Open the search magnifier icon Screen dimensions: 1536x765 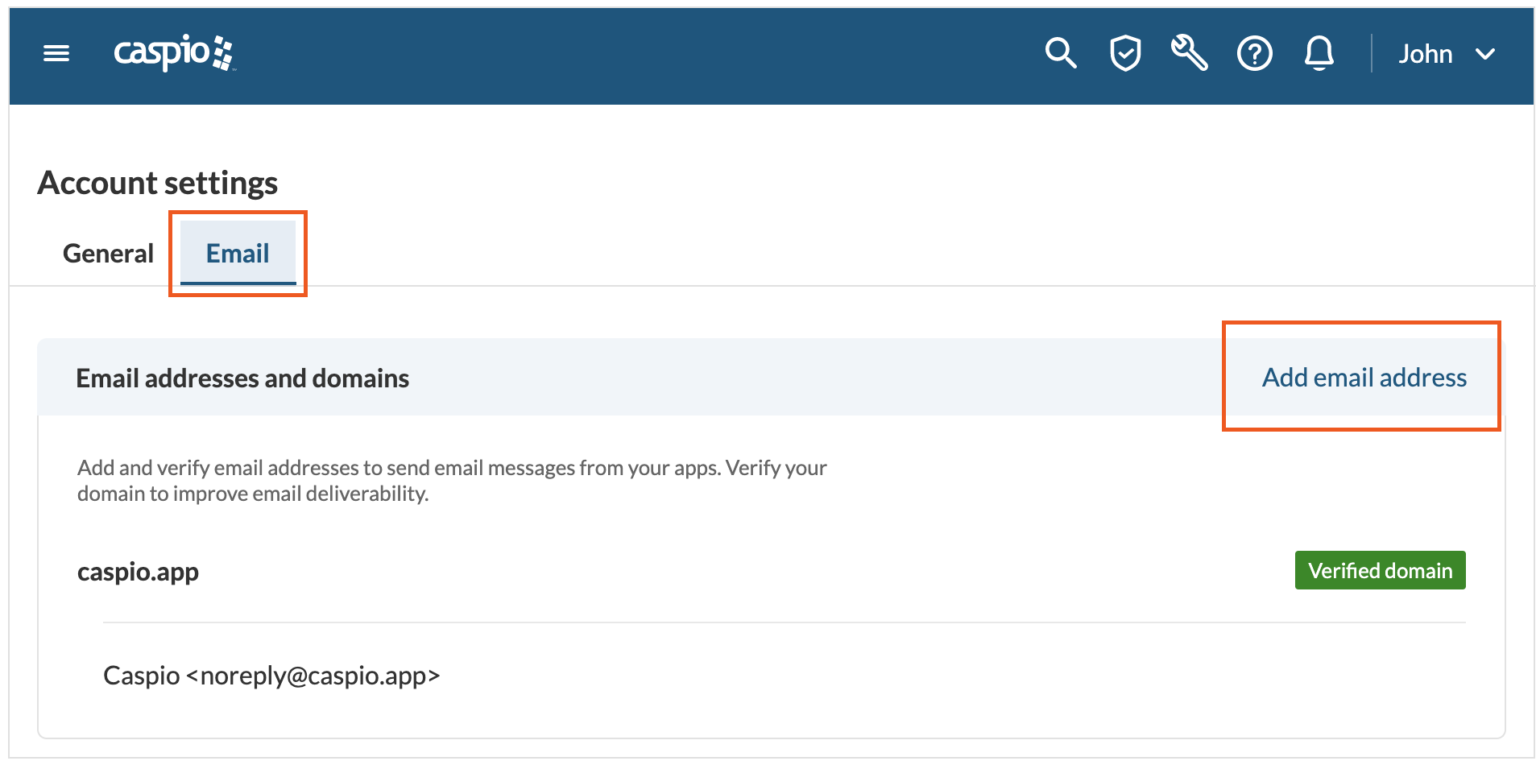coord(1061,53)
